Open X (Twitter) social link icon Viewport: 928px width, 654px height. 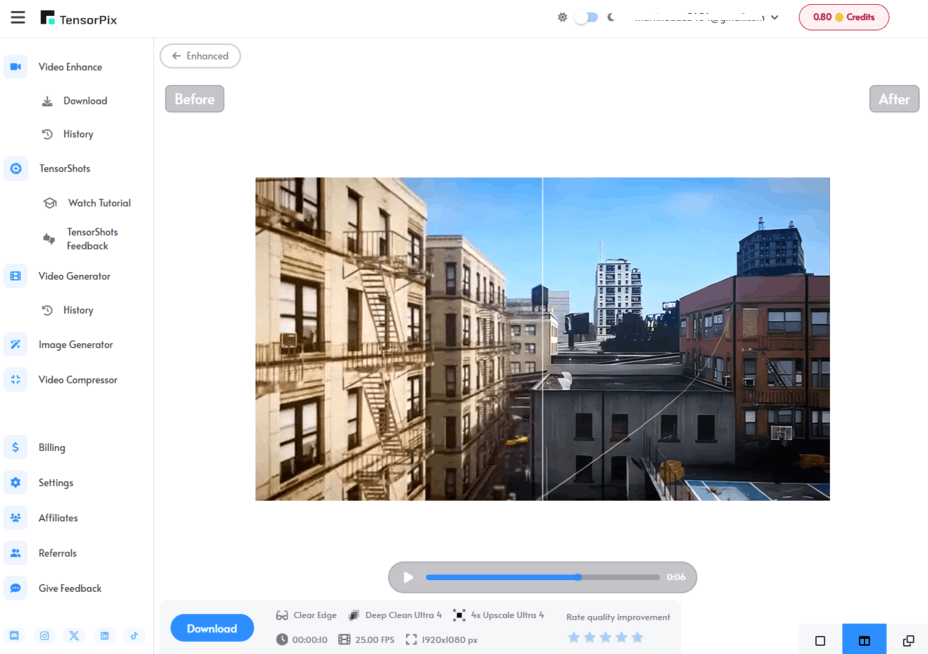74,636
